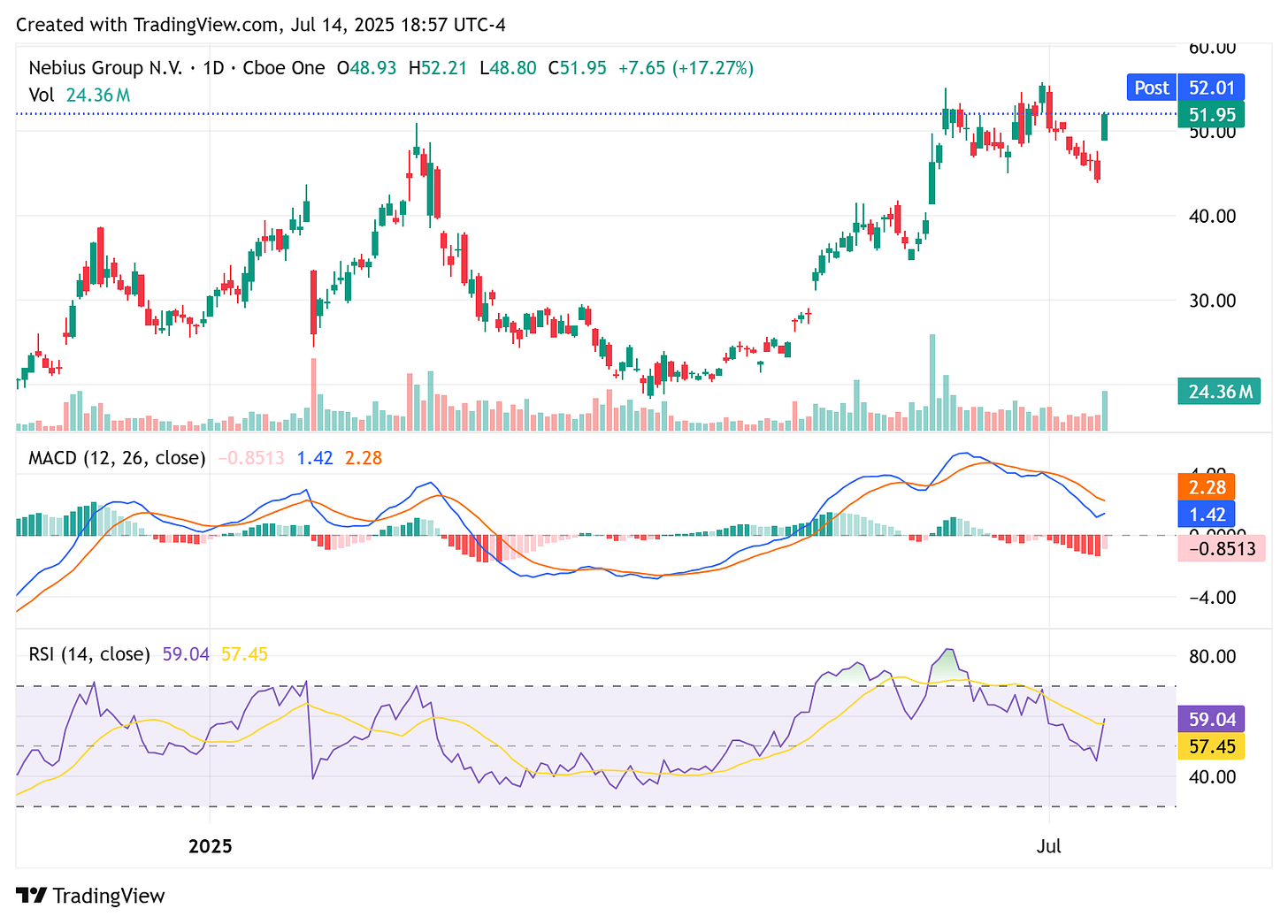Click the Post market status badge

coord(1150,88)
